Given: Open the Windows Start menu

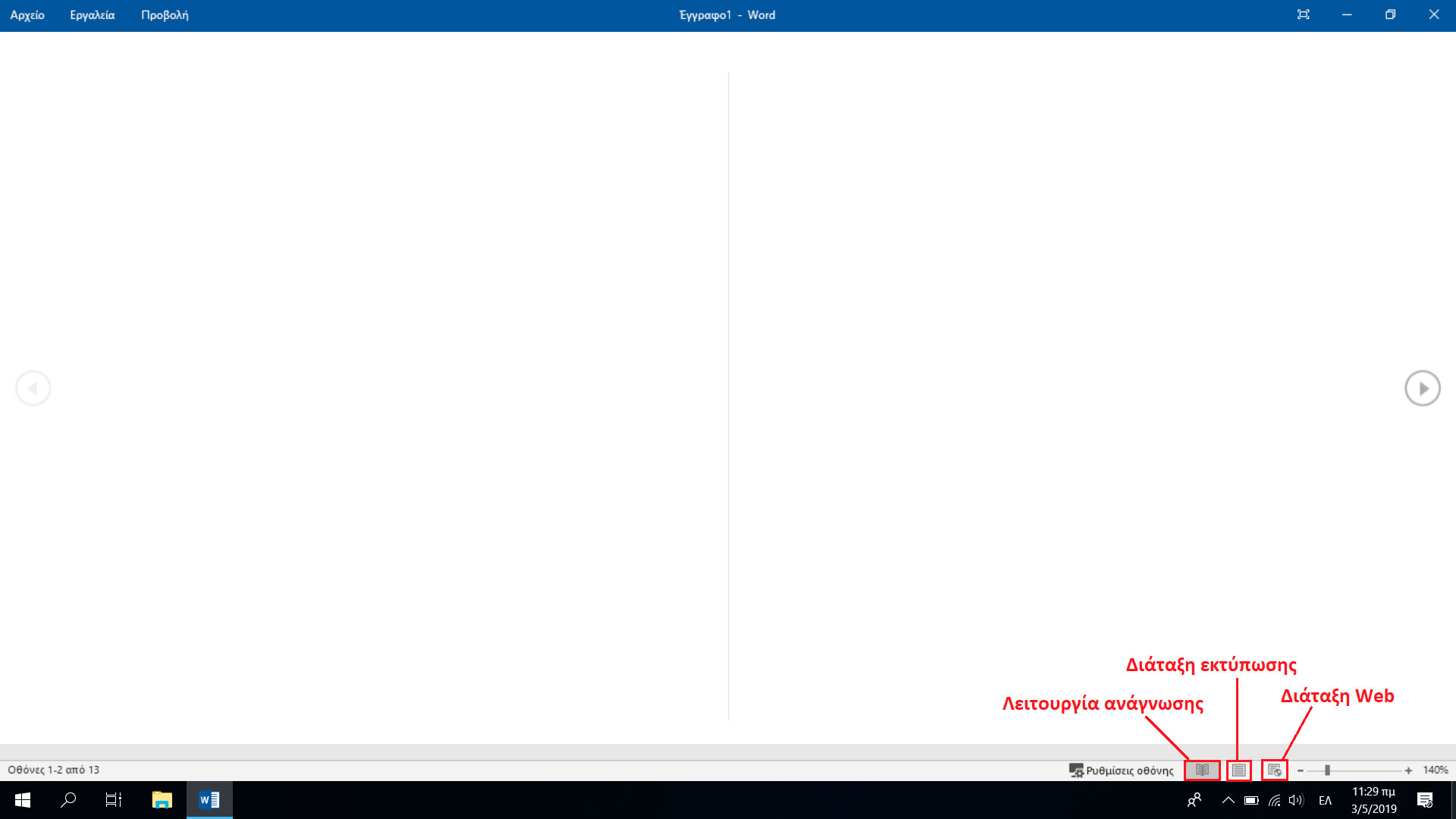Looking at the screenshot, I should click(x=23, y=800).
